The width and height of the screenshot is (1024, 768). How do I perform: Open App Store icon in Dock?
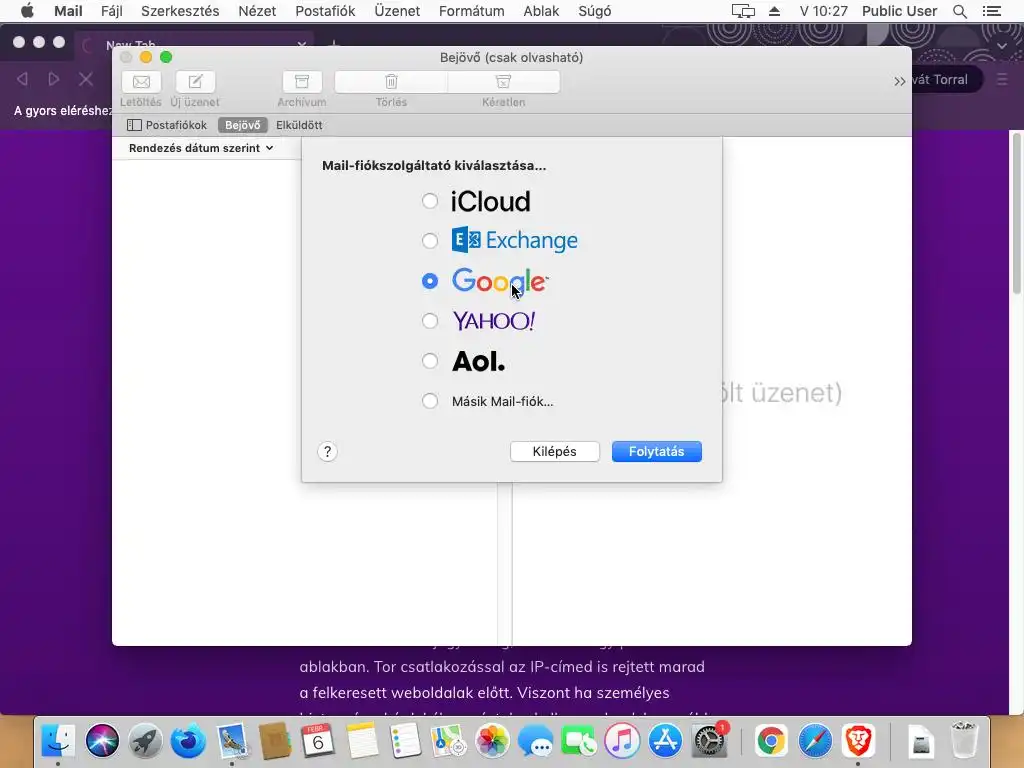[x=665, y=741]
